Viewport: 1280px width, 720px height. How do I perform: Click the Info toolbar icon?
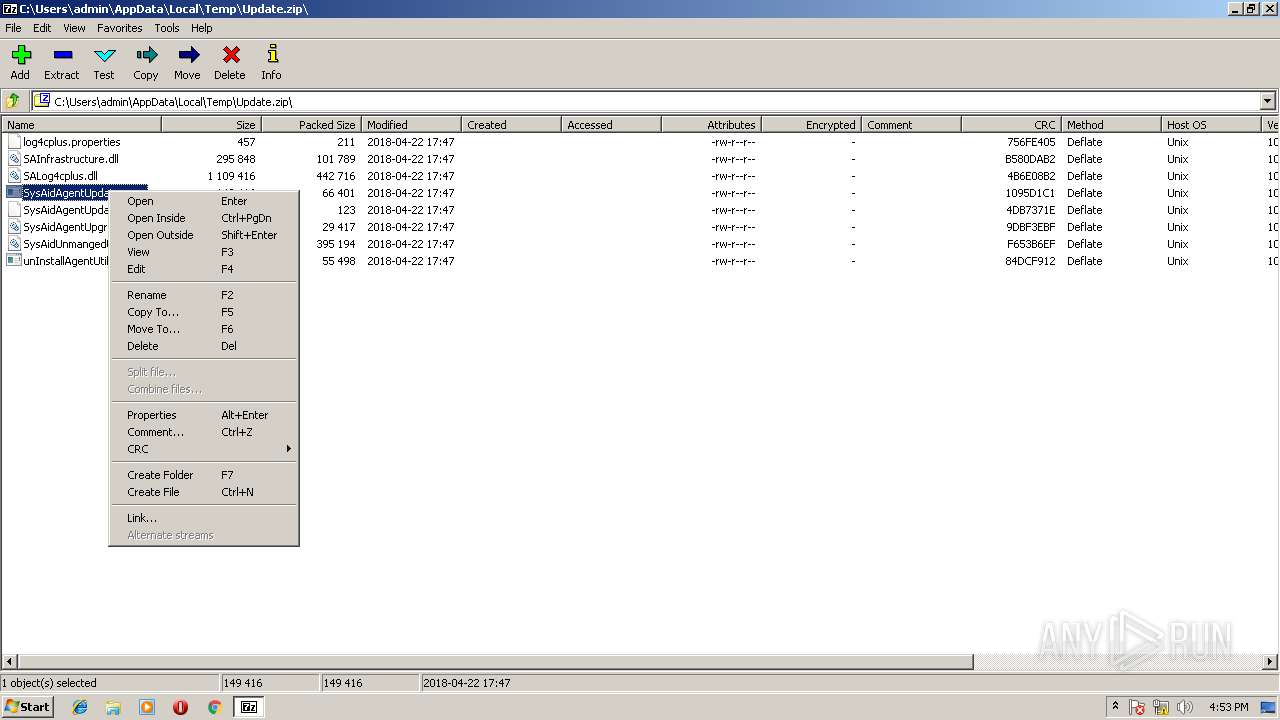pyautogui.click(x=271, y=62)
